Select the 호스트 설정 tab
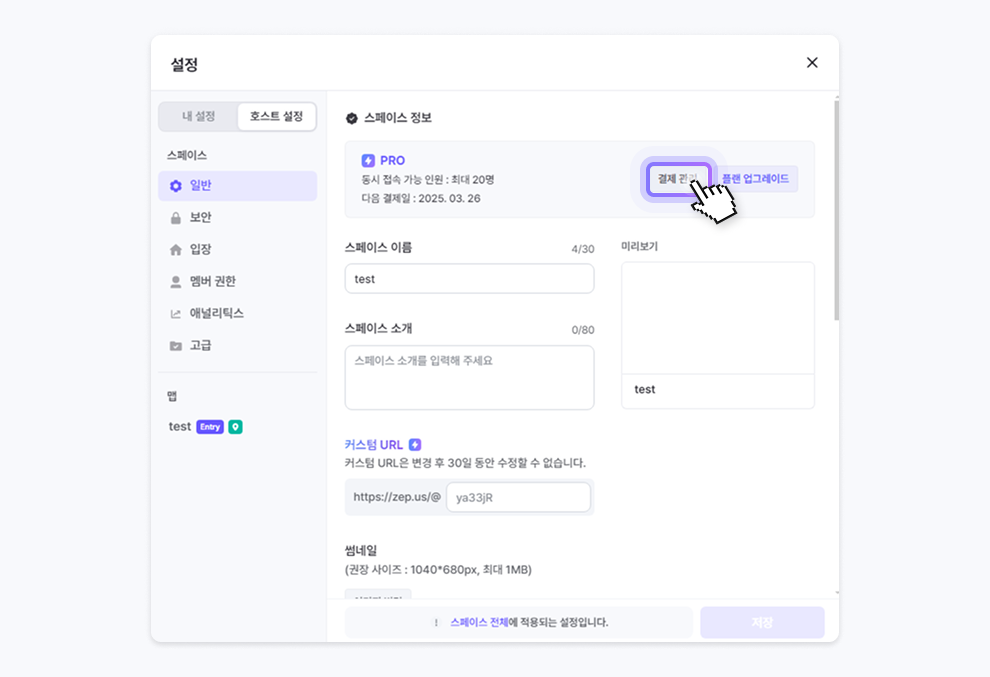 (276, 117)
